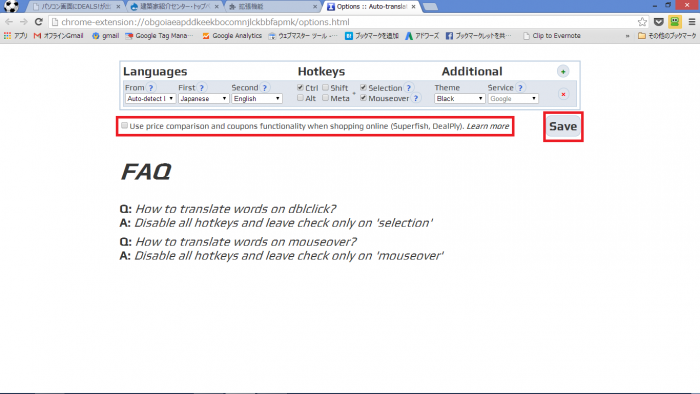Viewport: 700px width, 394px height.
Task: Open Clip to Evernote bookmark
Action: click(552, 36)
